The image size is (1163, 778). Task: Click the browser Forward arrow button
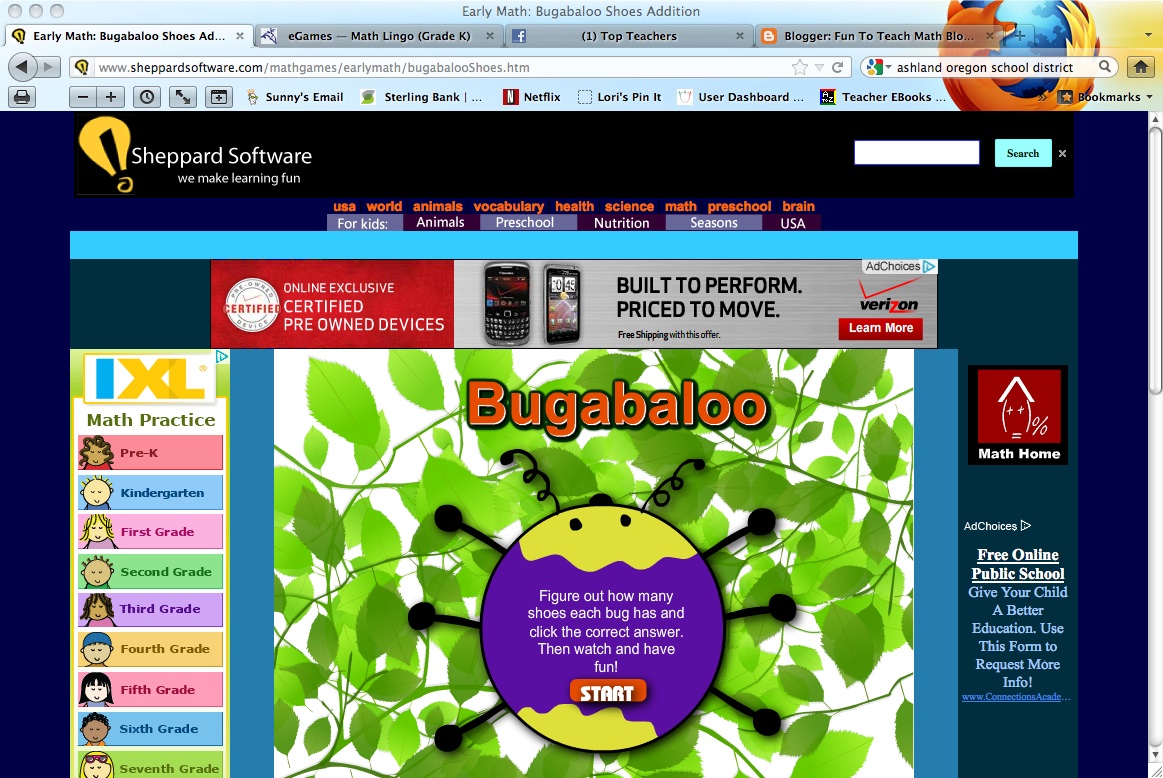tap(48, 67)
